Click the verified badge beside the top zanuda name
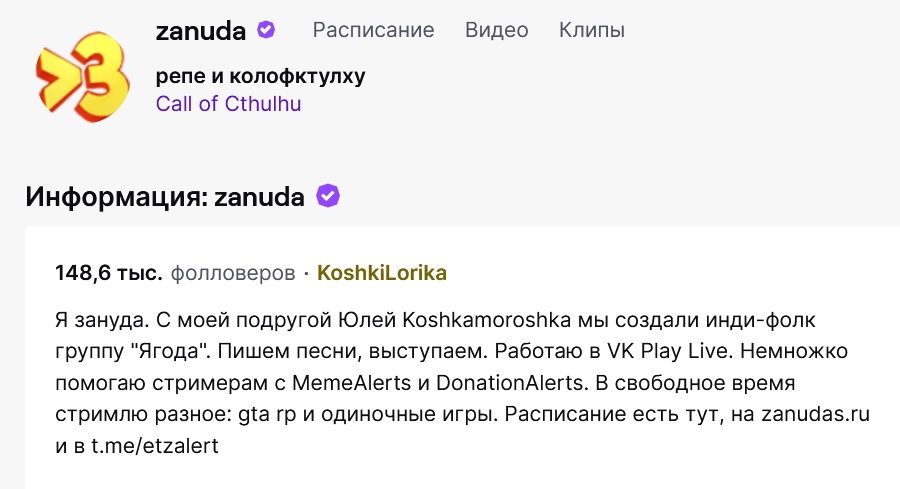 [266, 30]
